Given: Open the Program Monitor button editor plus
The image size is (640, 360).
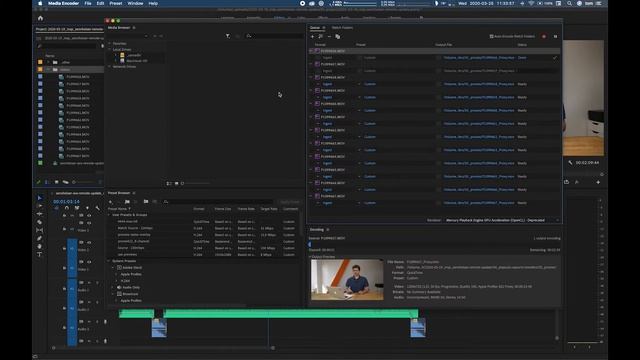Looking at the screenshot, I should coord(598,182).
